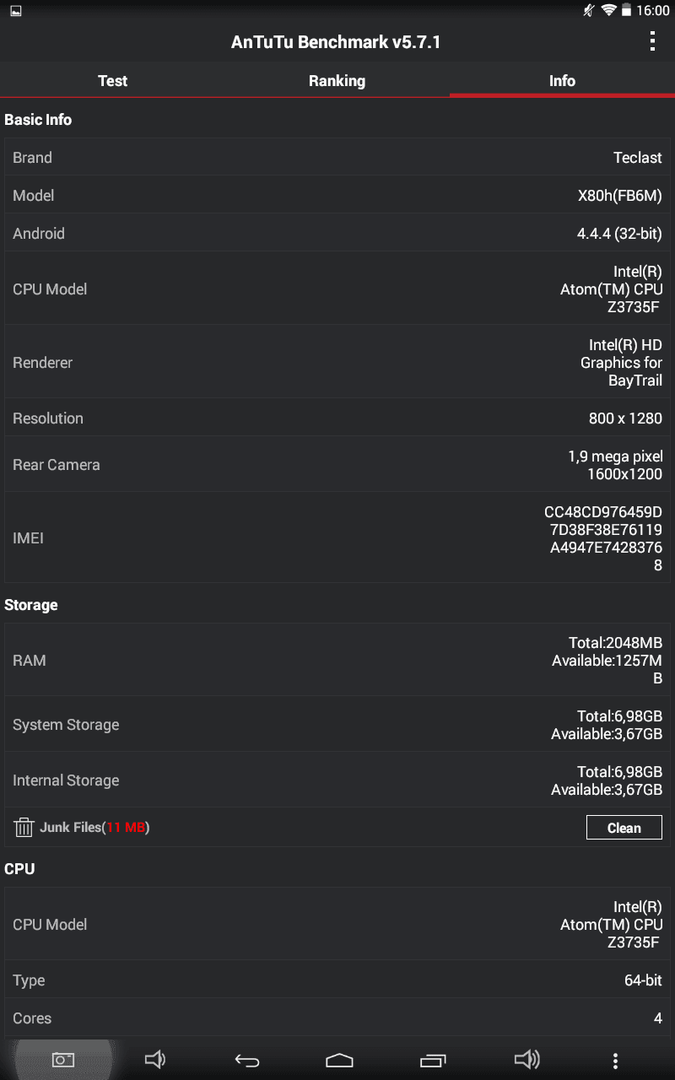
Task: Tap the image notification icon in status bar
Action: (15, 11)
